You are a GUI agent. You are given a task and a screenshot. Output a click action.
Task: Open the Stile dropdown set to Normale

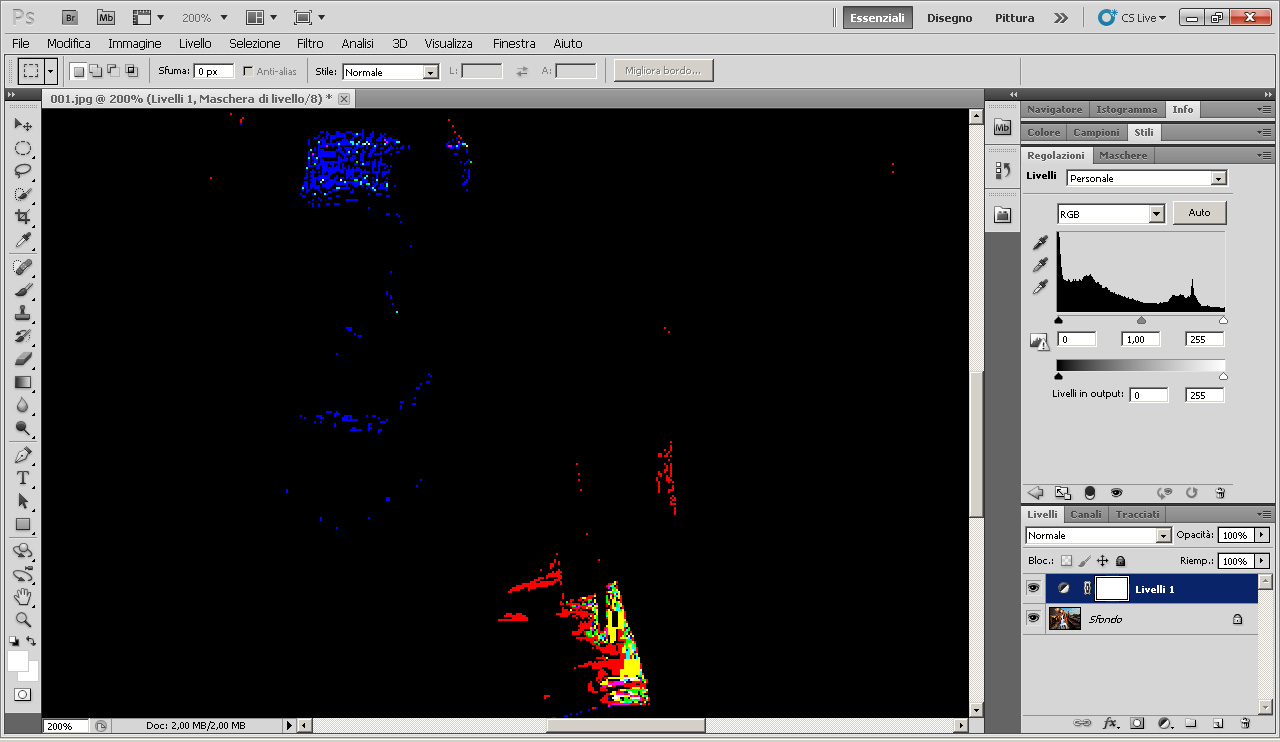point(390,72)
